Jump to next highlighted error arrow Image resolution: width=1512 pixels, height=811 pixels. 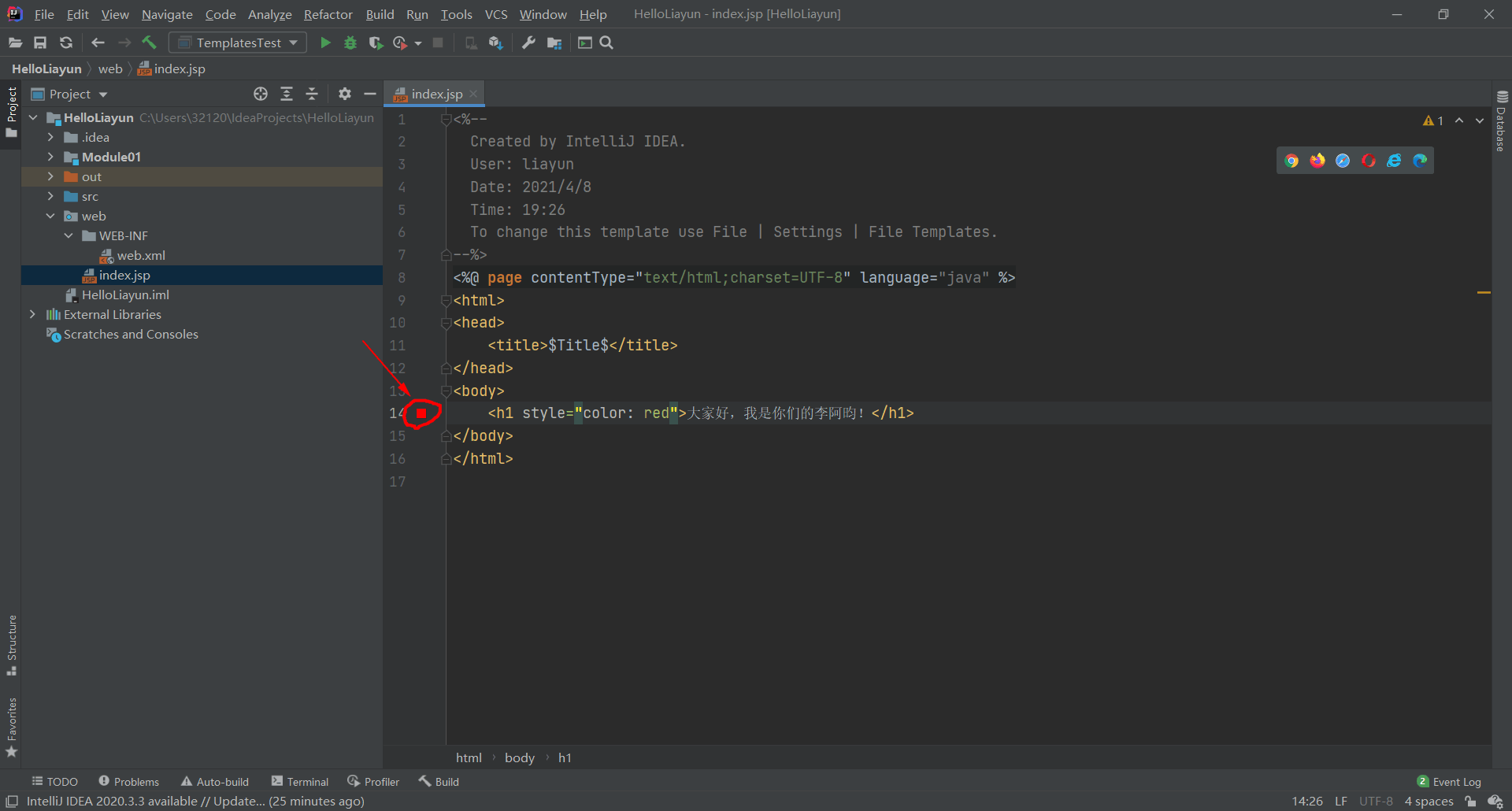click(x=1480, y=120)
